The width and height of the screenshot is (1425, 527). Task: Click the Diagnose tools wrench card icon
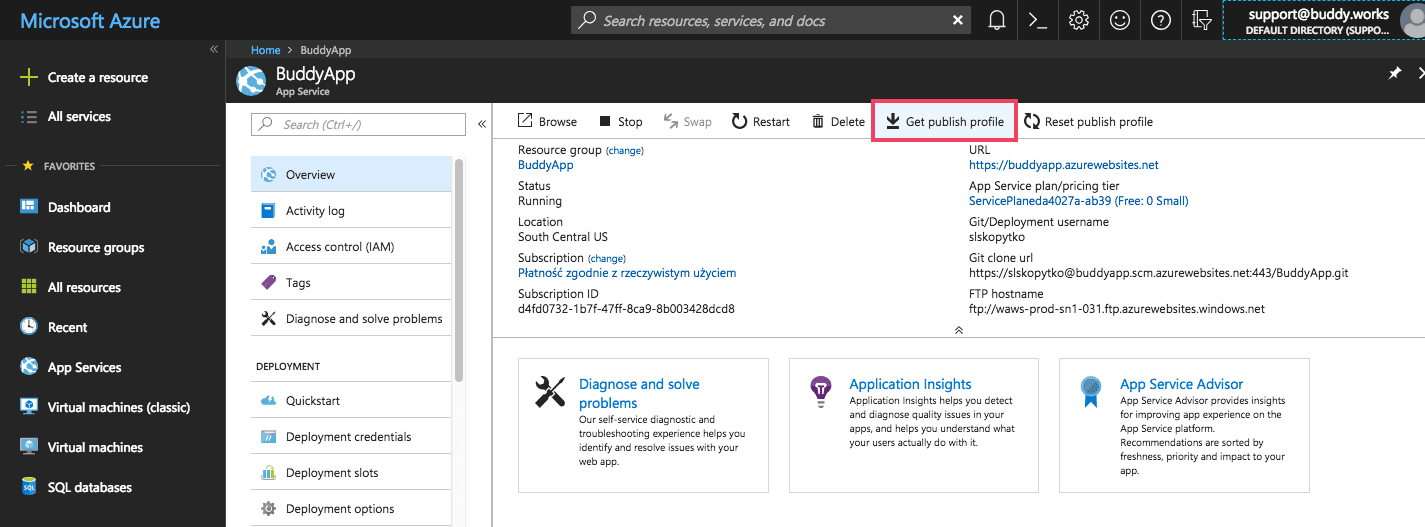click(x=550, y=392)
